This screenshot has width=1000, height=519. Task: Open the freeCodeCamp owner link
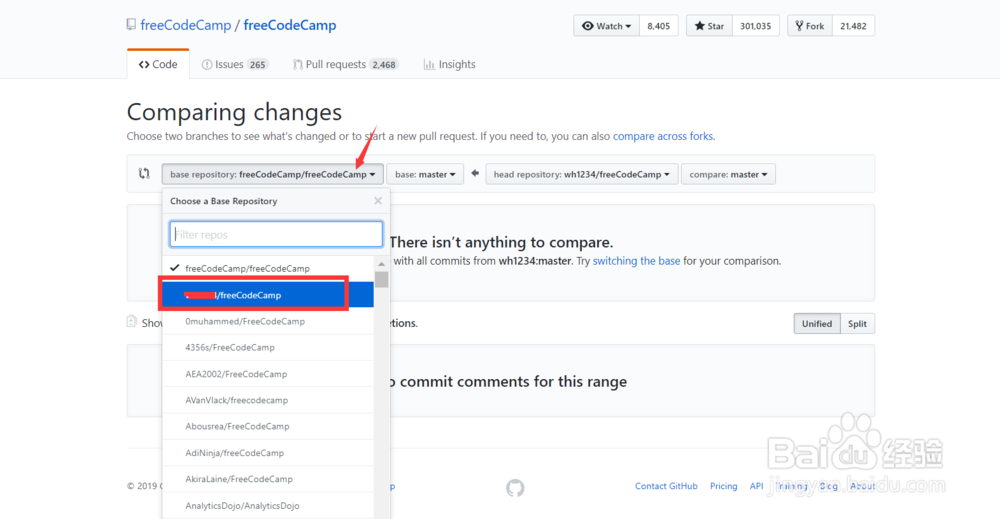pyautogui.click(x=186, y=26)
